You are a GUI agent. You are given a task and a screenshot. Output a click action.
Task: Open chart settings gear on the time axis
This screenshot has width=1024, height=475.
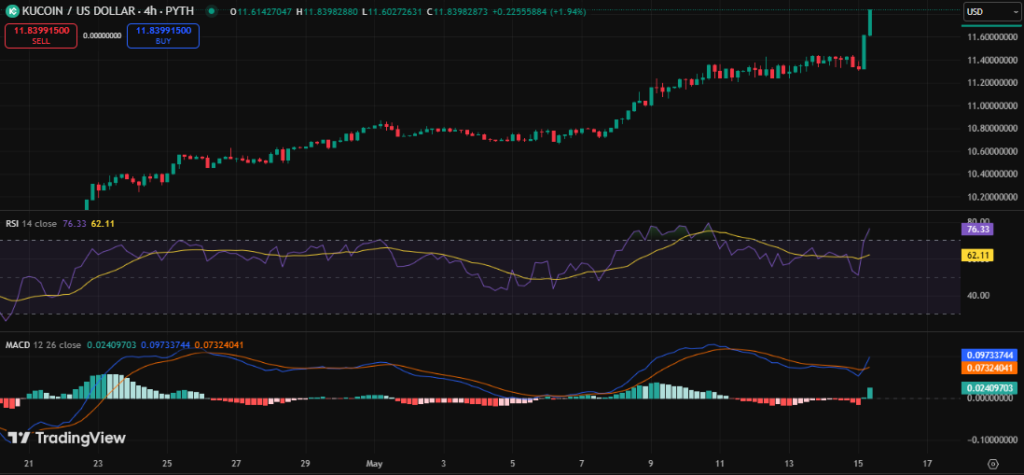(993, 464)
